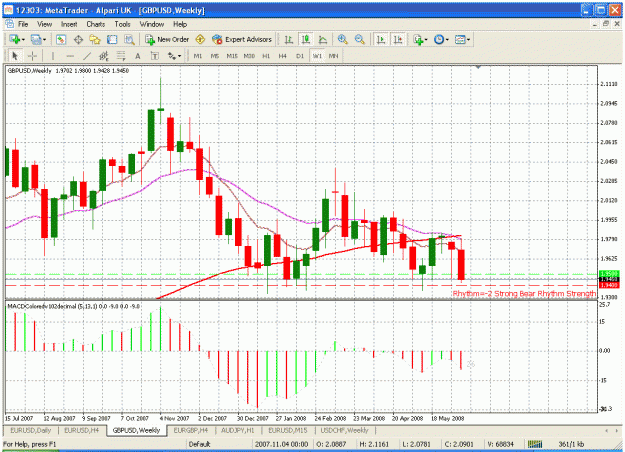Open the Navigator folder-star icon
The image size is (625, 452).
(x=95, y=39)
